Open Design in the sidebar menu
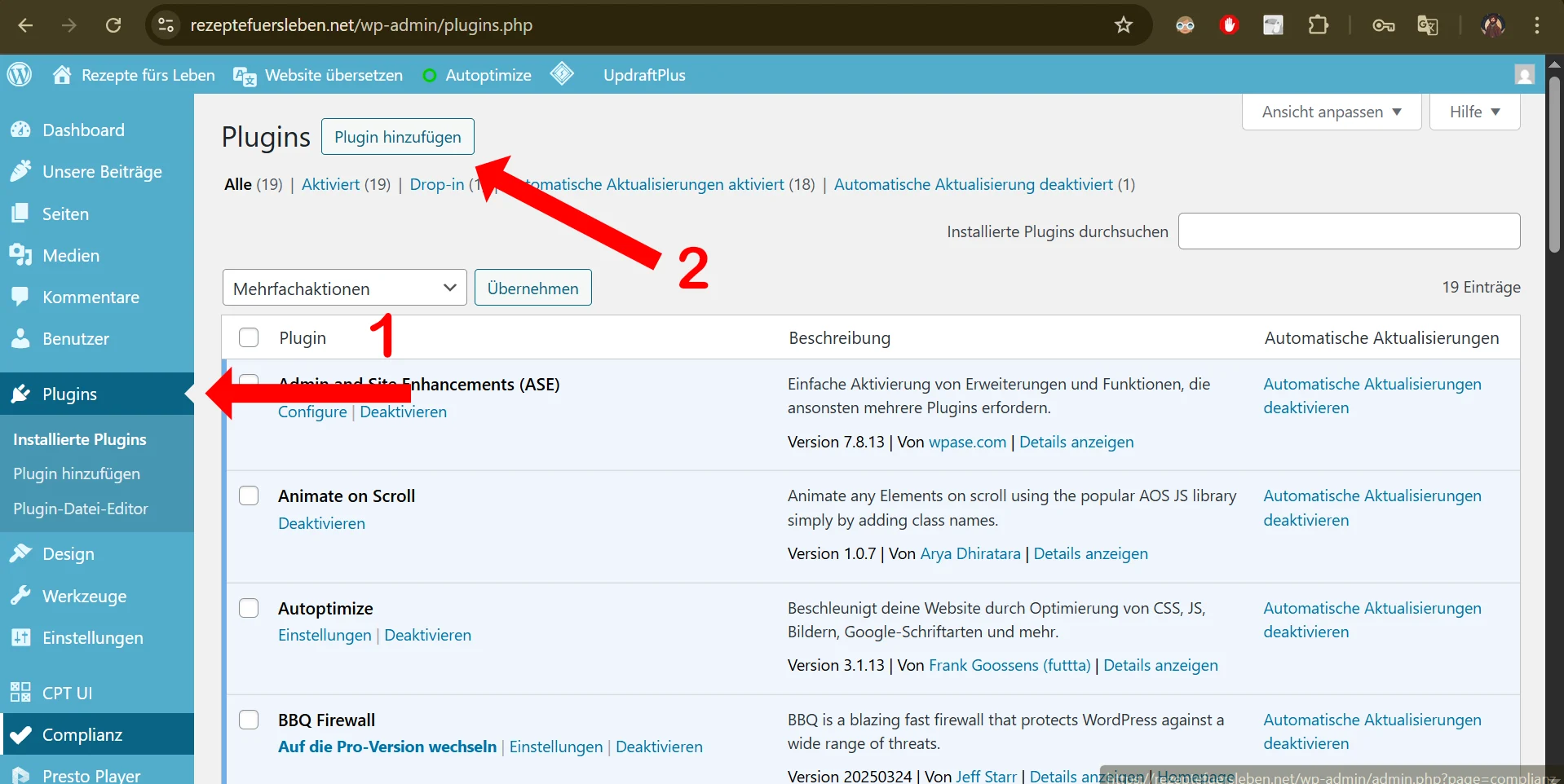 (68, 554)
